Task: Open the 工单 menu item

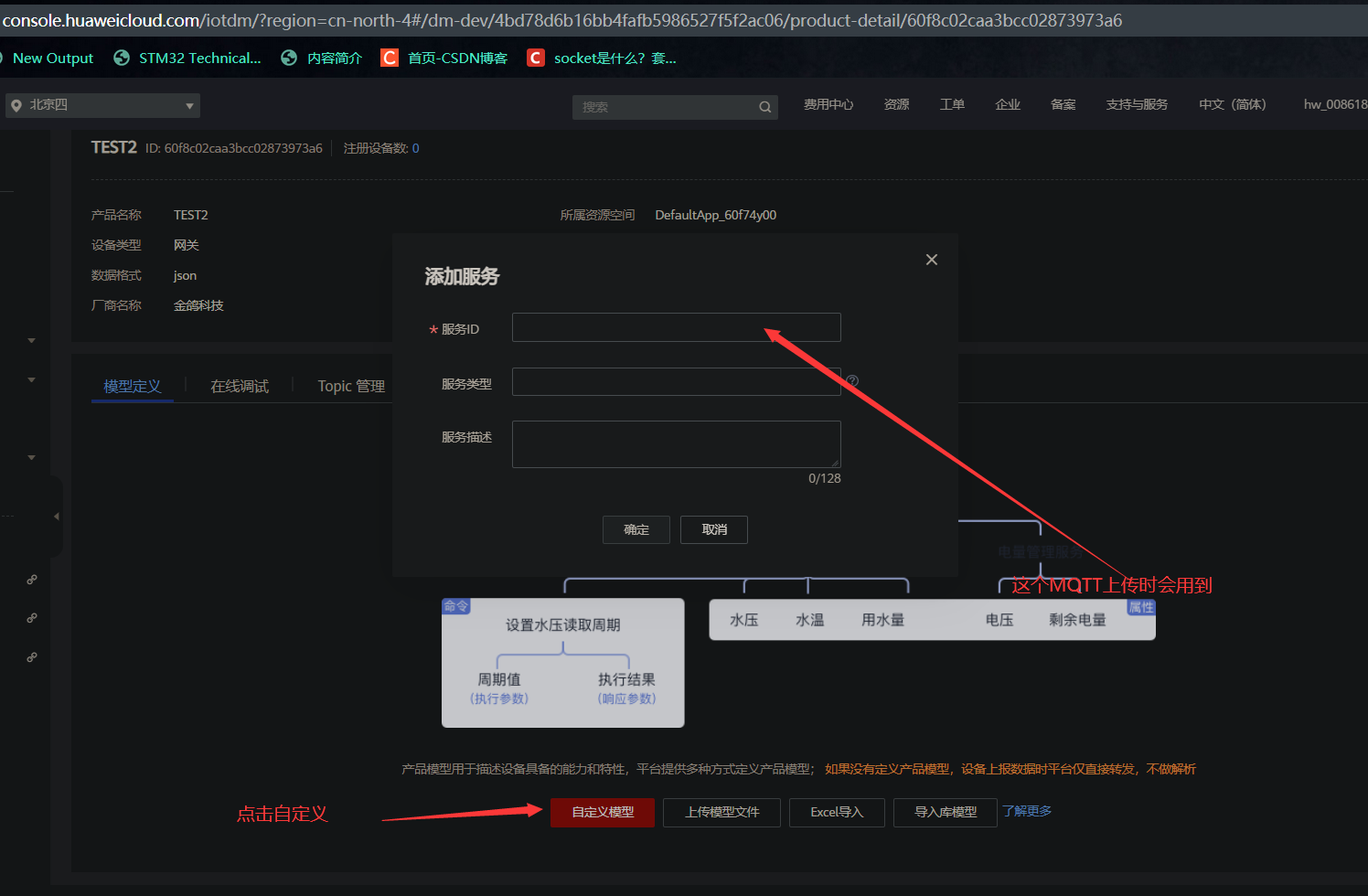Action: point(952,104)
